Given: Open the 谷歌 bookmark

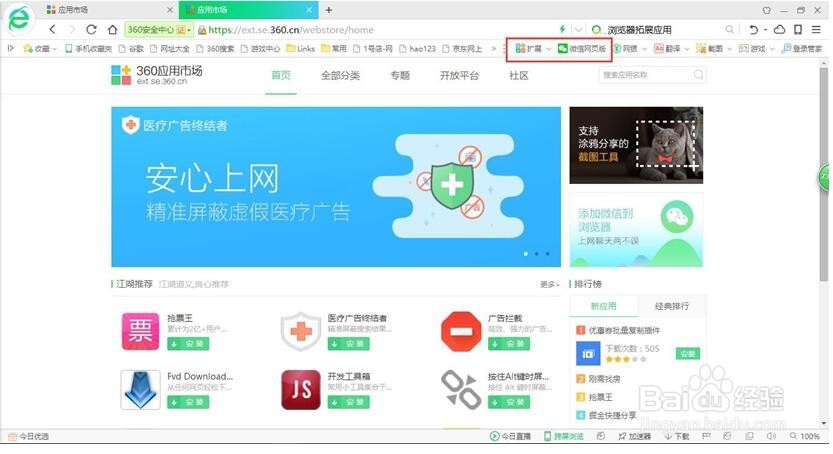Looking at the screenshot, I should click(x=131, y=48).
